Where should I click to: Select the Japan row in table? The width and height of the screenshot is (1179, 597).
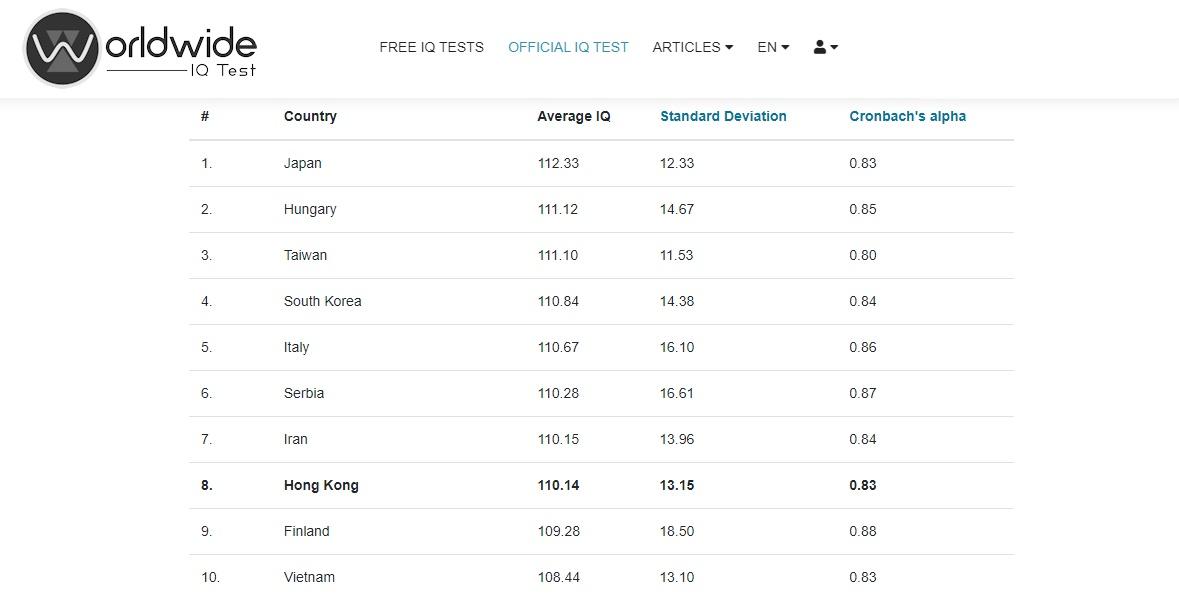(302, 163)
